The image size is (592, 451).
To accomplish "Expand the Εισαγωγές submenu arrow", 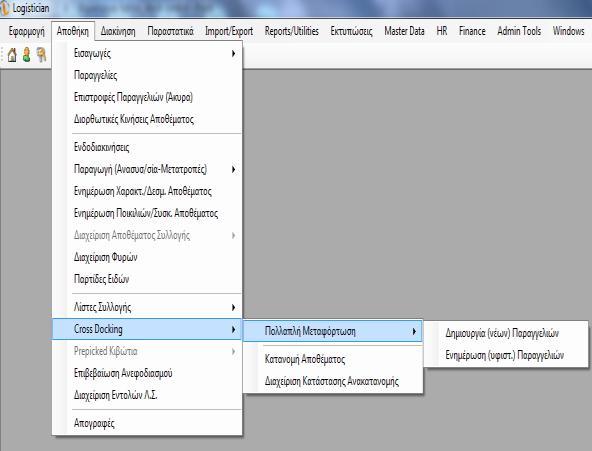I will tap(233, 54).
